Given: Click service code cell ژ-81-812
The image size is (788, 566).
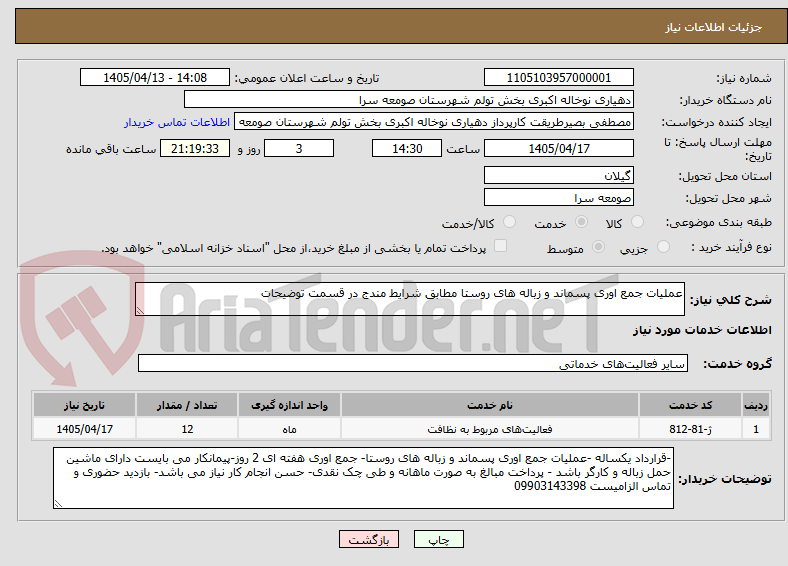Looking at the screenshot, I should [691, 429].
